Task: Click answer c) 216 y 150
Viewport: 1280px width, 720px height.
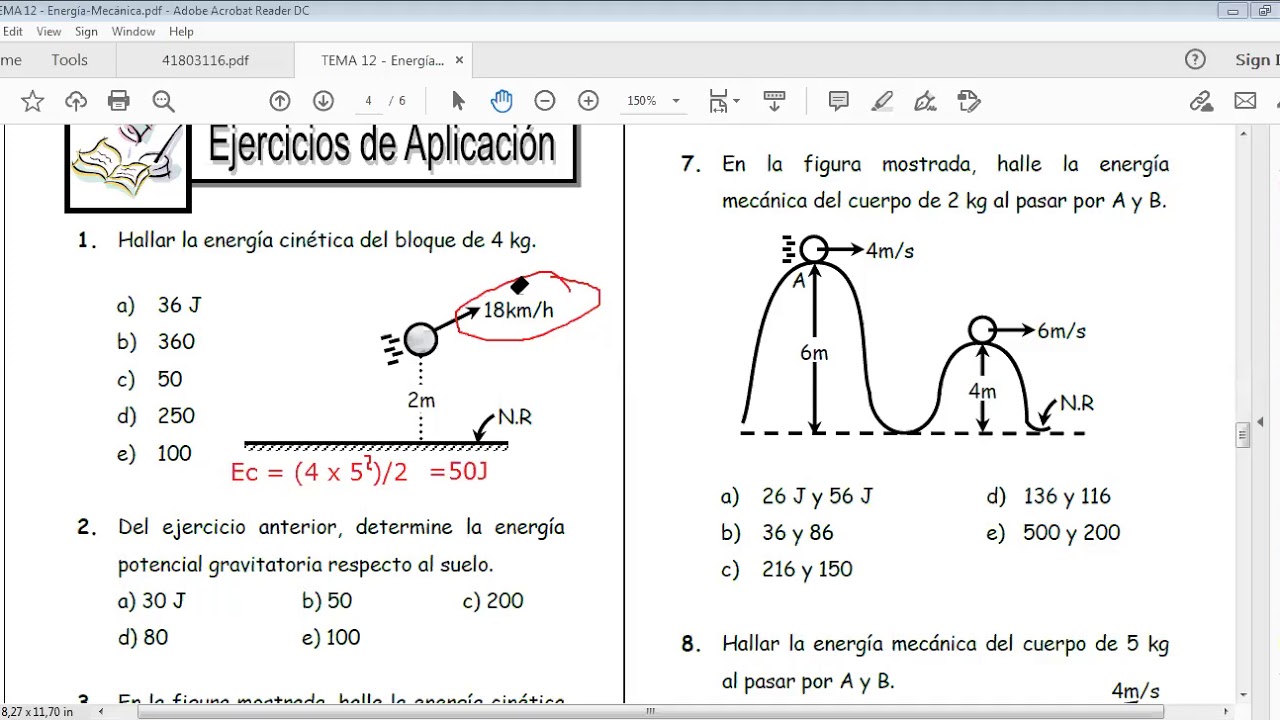Action: pos(787,569)
